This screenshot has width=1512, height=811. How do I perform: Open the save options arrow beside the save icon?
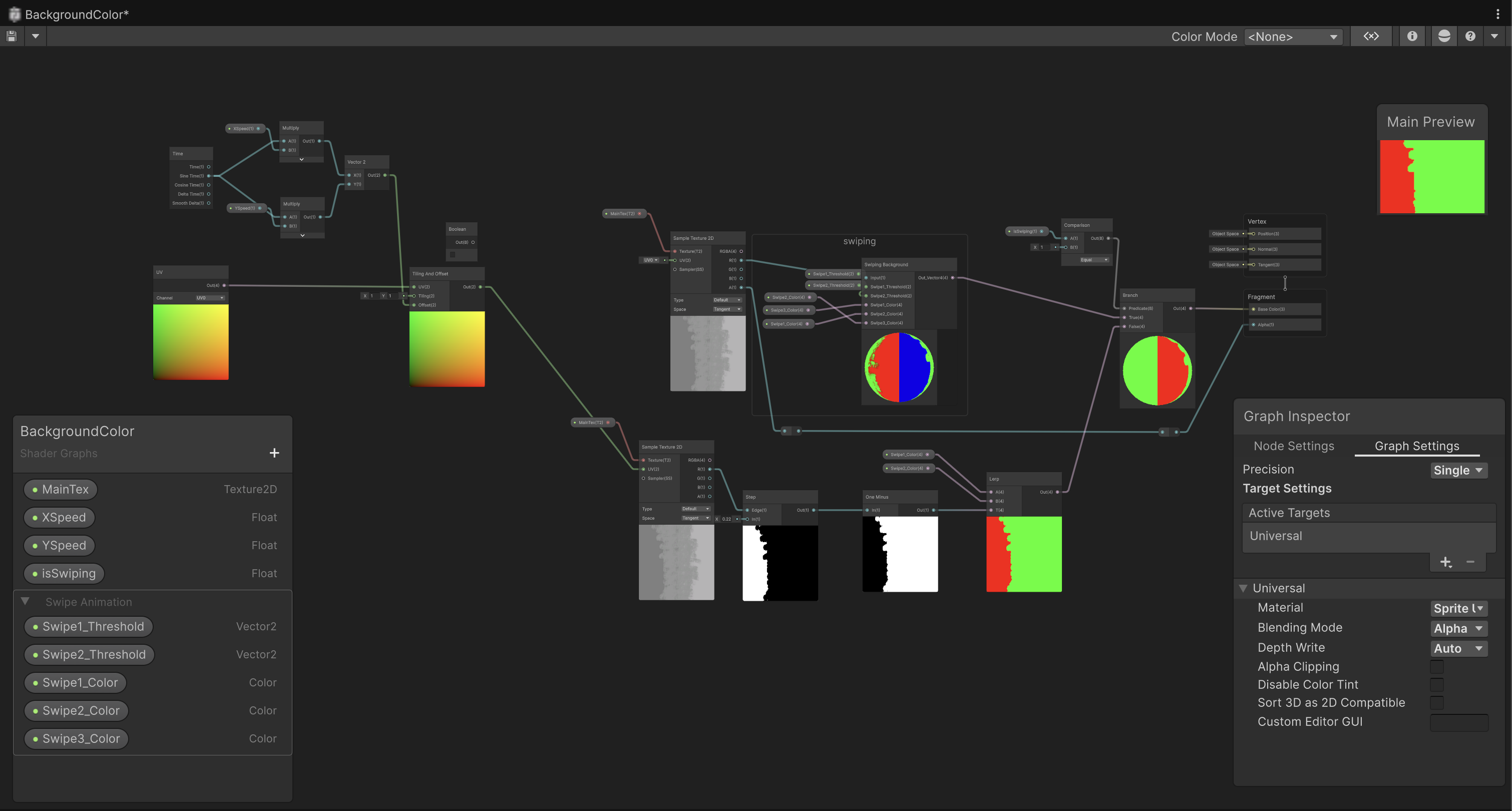(35, 37)
